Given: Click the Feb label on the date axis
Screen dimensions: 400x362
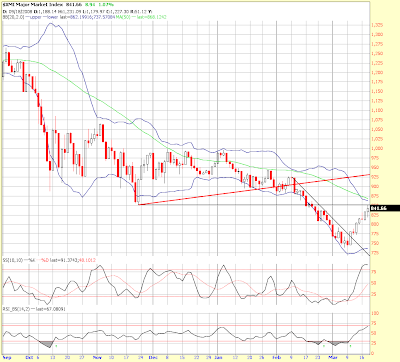Looking at the screenshot, I should pos(277,357).
